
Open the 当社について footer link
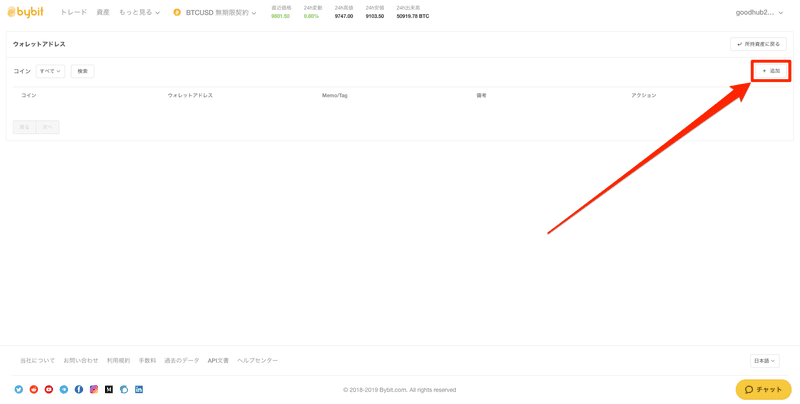coord(37,361)
